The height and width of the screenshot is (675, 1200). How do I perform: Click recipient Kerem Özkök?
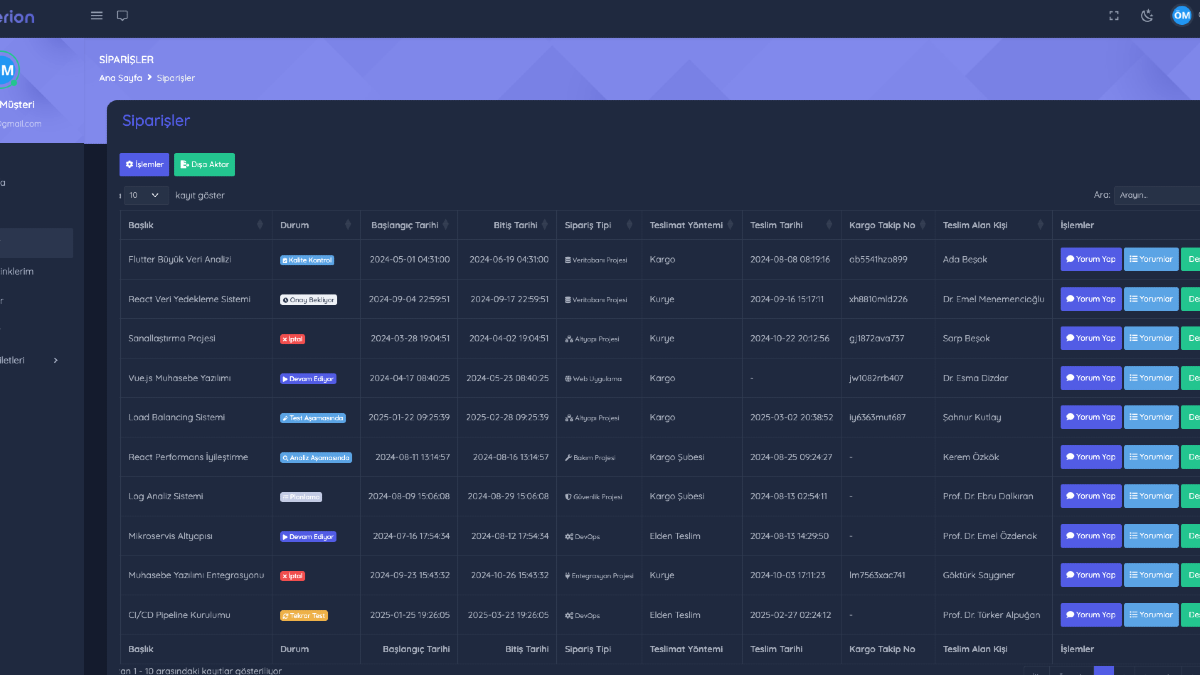pyautogui.click(x=971, y=457)
